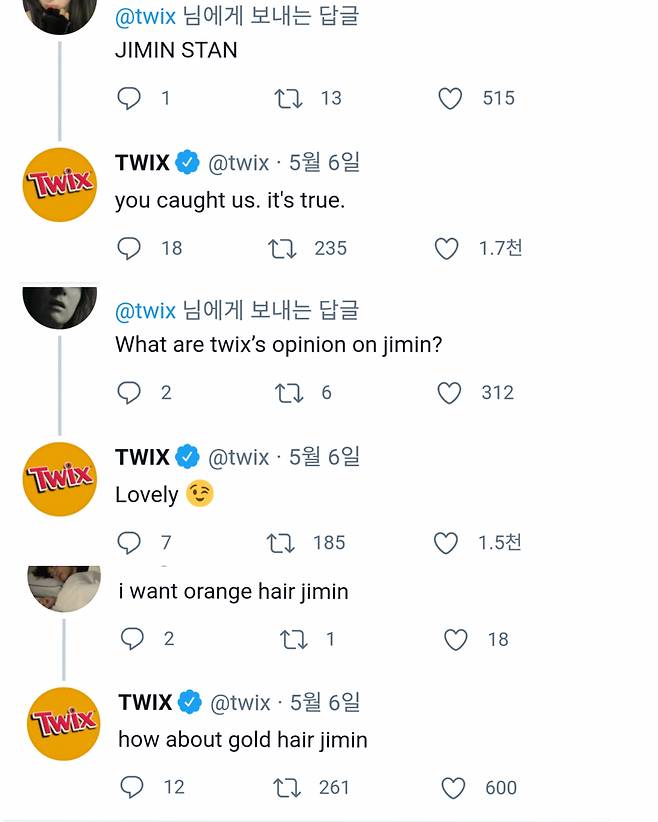Open replies on "What are twix's opinion on jimin?"
658x822 pixels.
pyautogui.click(x=129, y=393)
